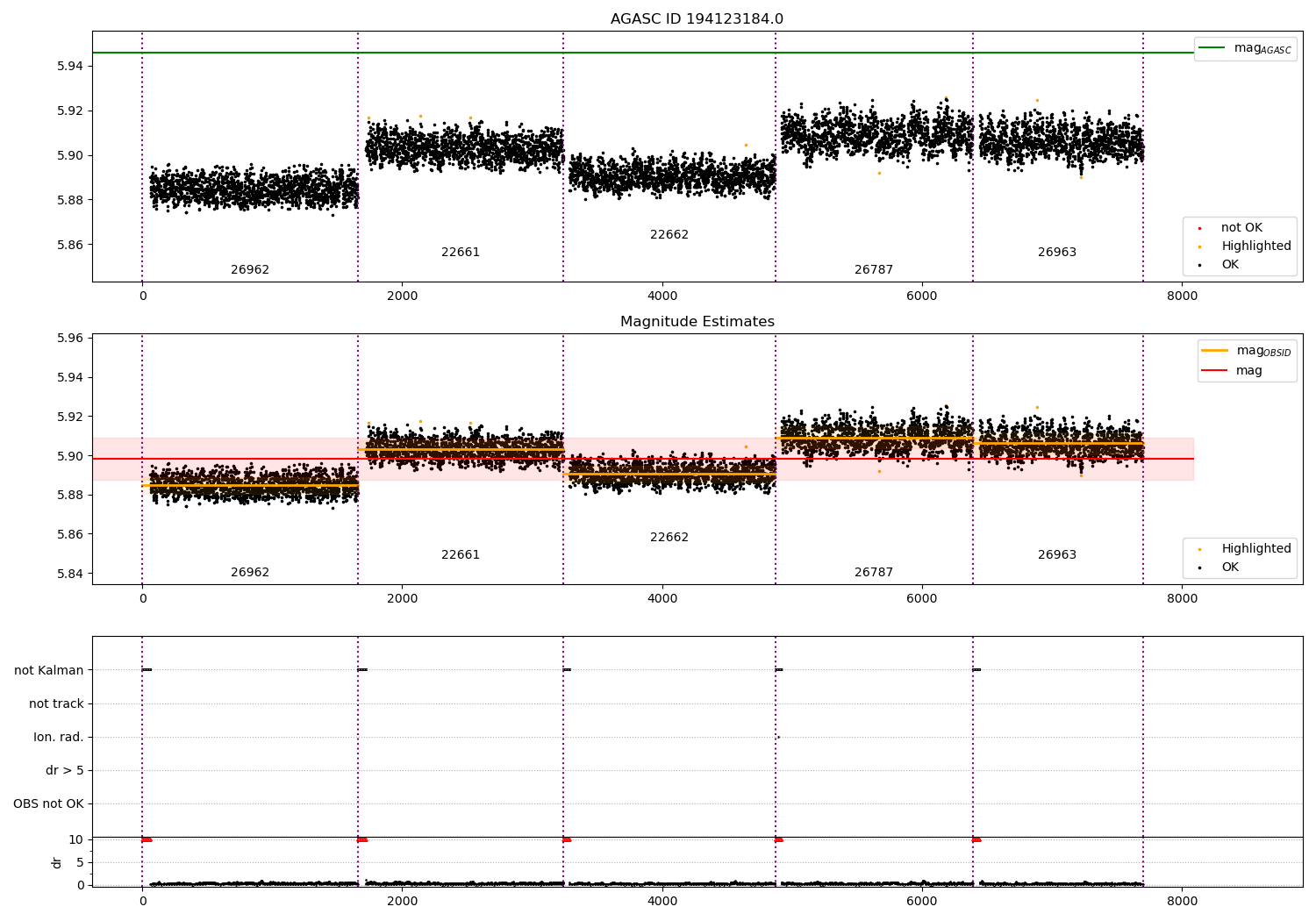Click the title AGASC ID 194123184.0
The image size is (1316, 921).
pos(697,19)
